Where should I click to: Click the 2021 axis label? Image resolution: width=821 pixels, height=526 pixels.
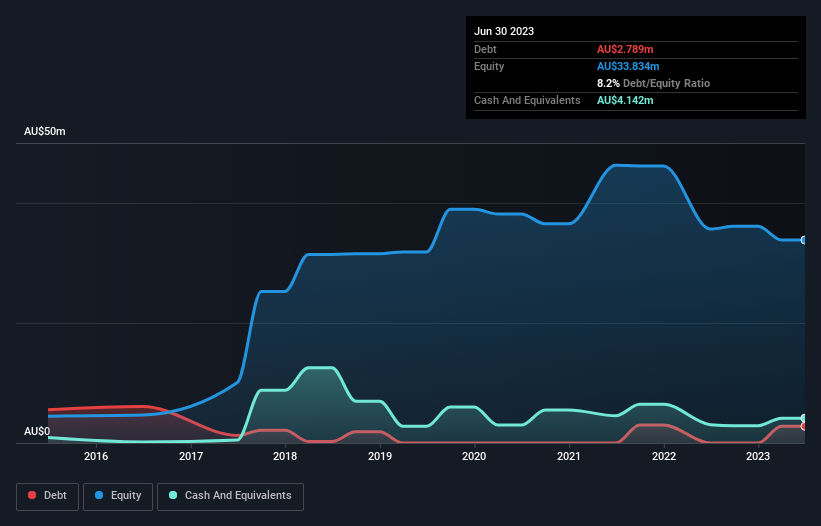pyautogui.click(x=569, y=456)
